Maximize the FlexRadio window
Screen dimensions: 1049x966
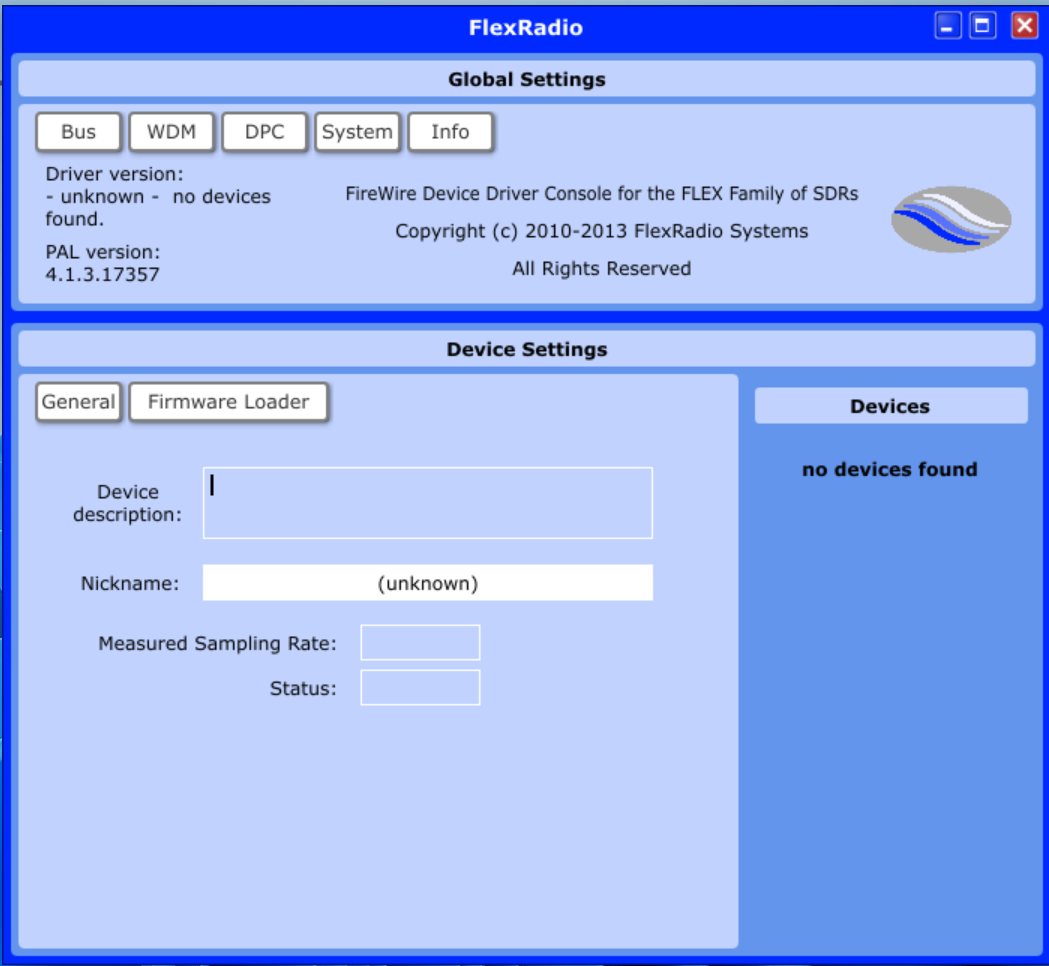pos(982,26)
